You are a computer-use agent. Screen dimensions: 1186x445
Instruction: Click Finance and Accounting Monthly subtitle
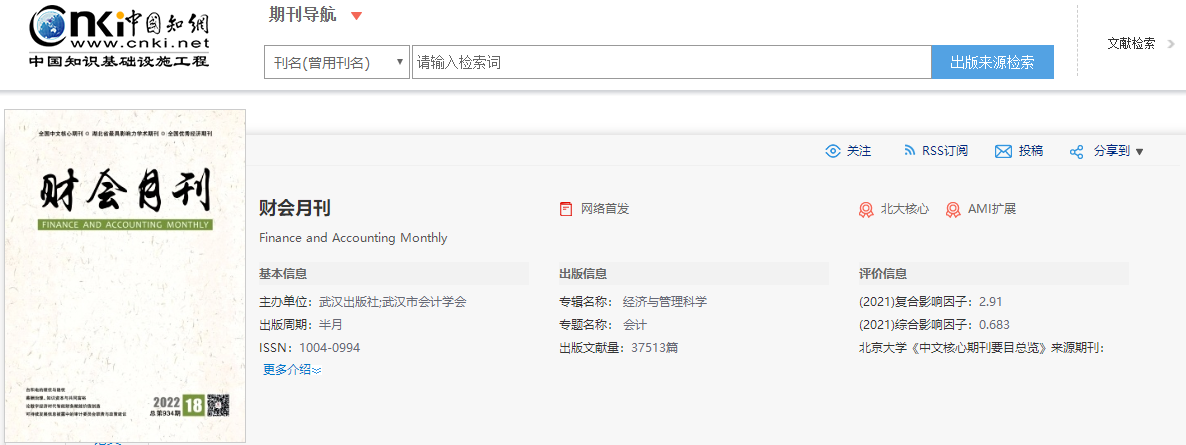pos(353,238)
